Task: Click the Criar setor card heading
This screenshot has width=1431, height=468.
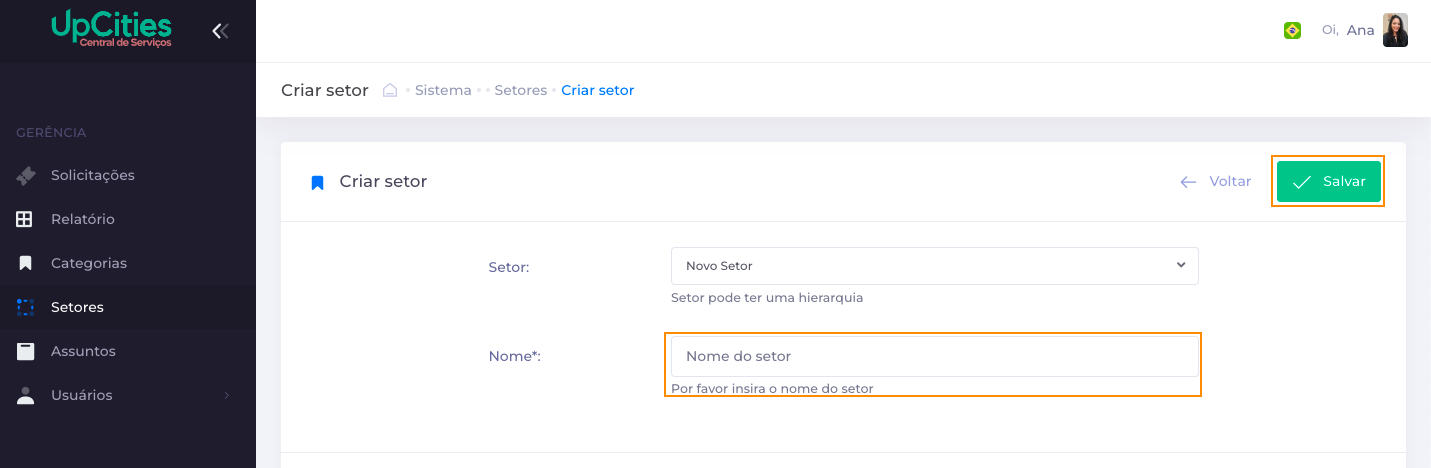Action: pos(383,182)
